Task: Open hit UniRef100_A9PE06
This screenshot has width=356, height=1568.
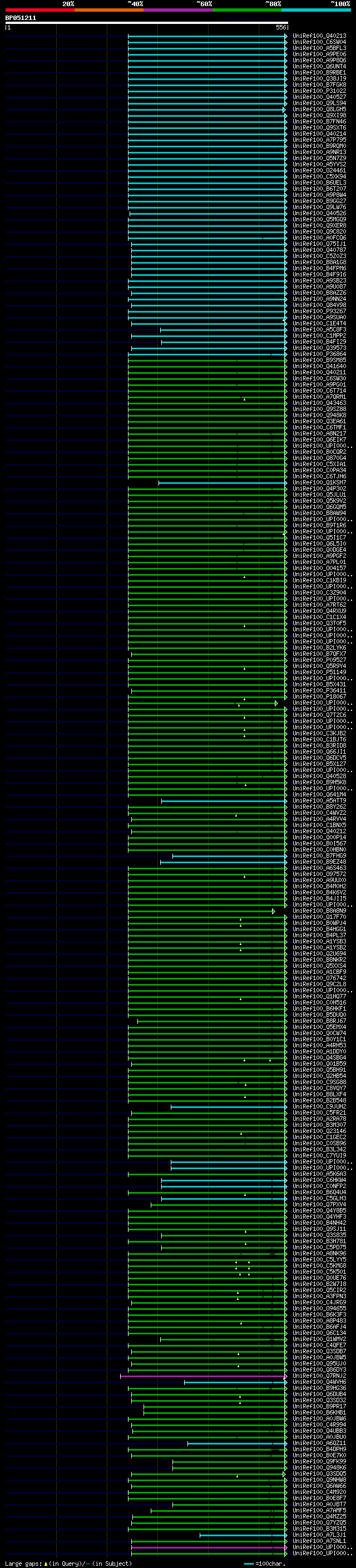Action: (x=319, y=54)
